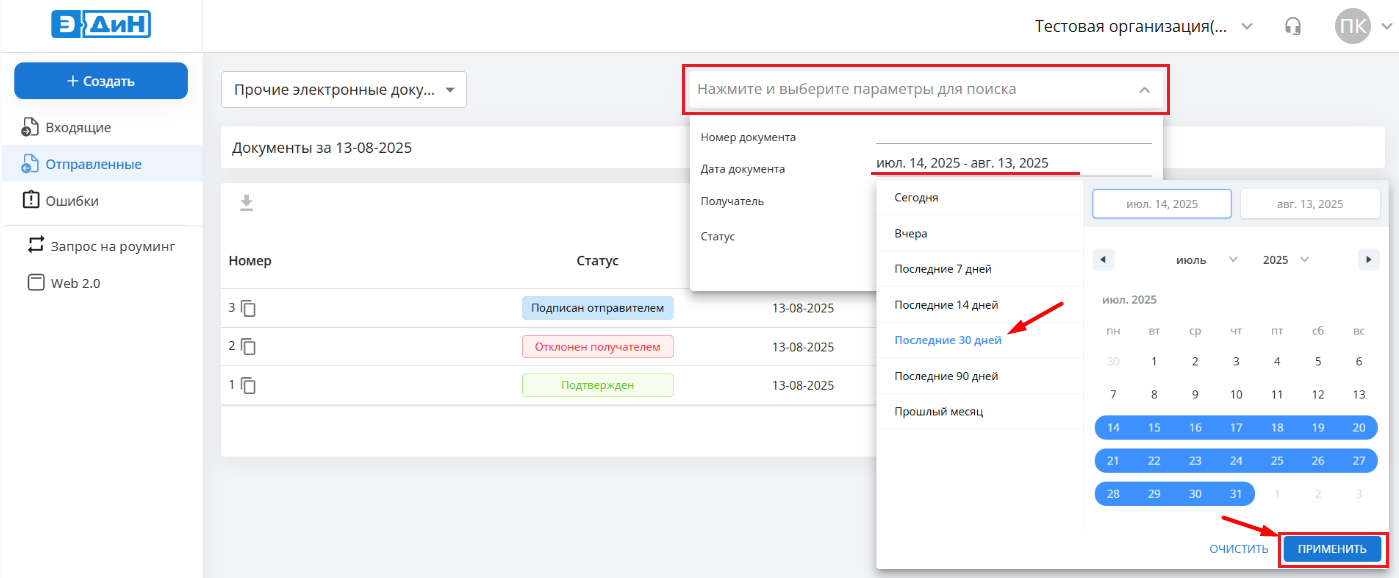Open the Прочие электронные документы dropdown
1399x578 pixels.
[343, 90]
